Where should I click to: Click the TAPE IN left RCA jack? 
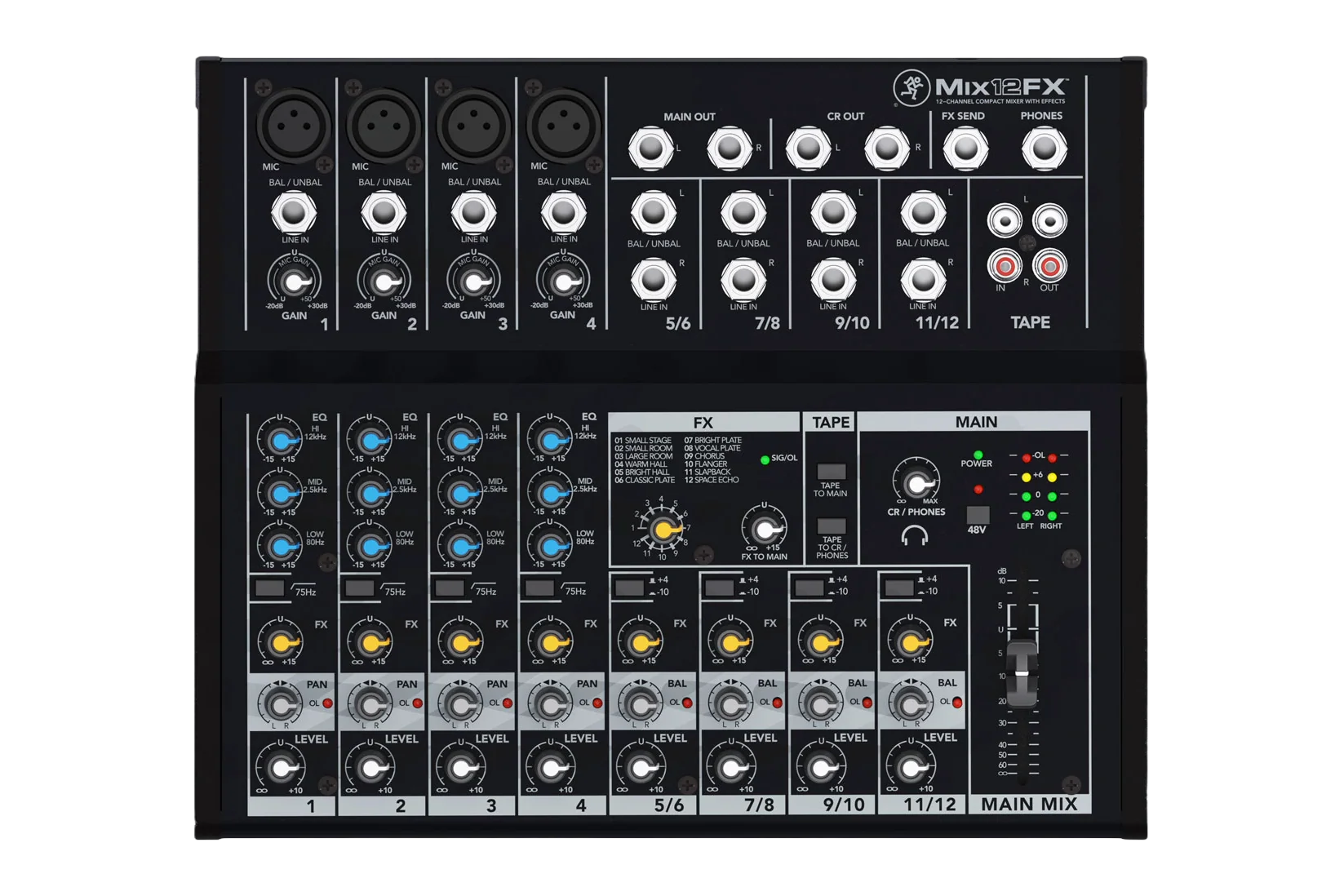tap(1005, 220)
